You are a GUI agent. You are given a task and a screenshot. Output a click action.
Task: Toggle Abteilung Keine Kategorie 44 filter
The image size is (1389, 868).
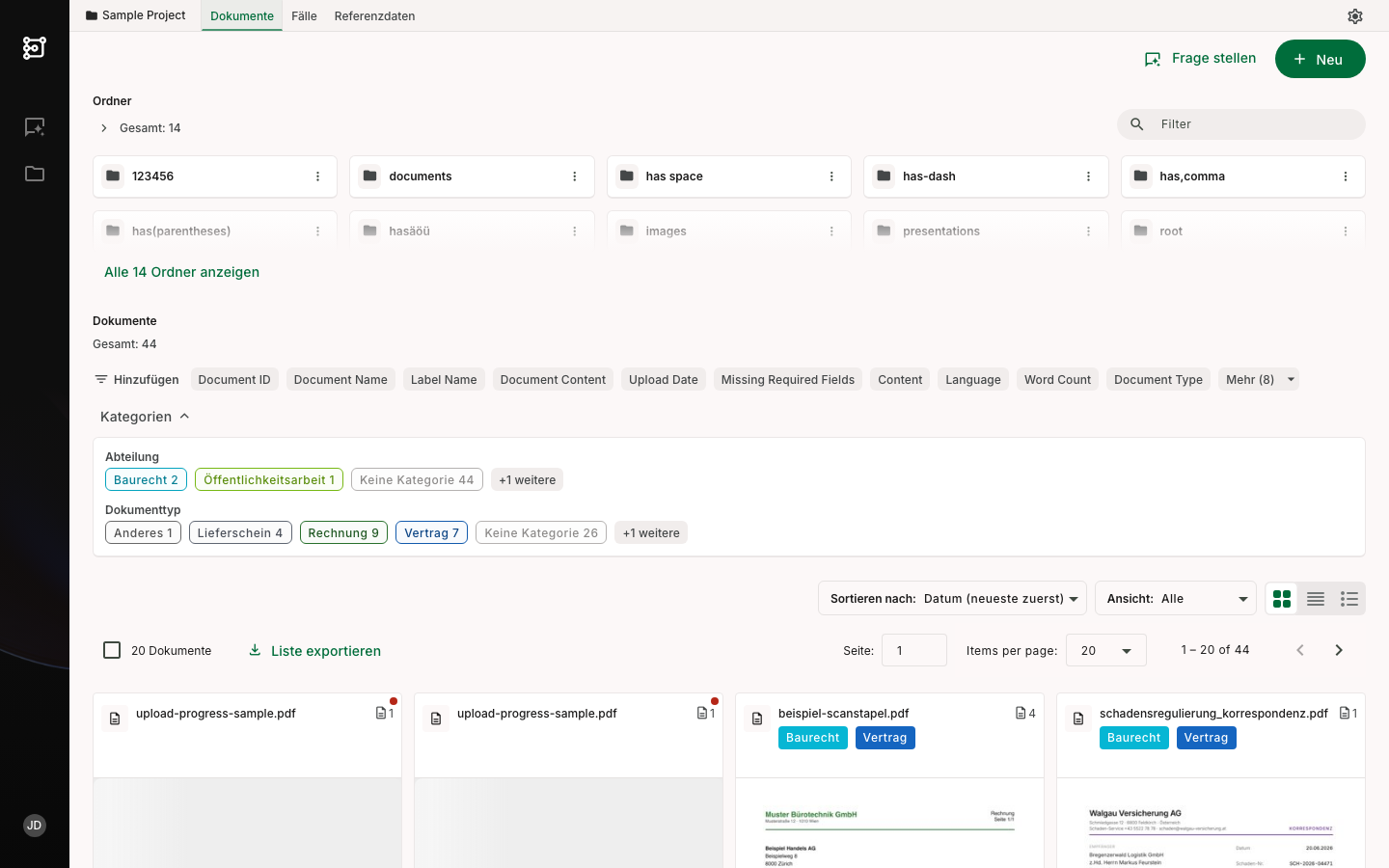click(x=417, y=480)
